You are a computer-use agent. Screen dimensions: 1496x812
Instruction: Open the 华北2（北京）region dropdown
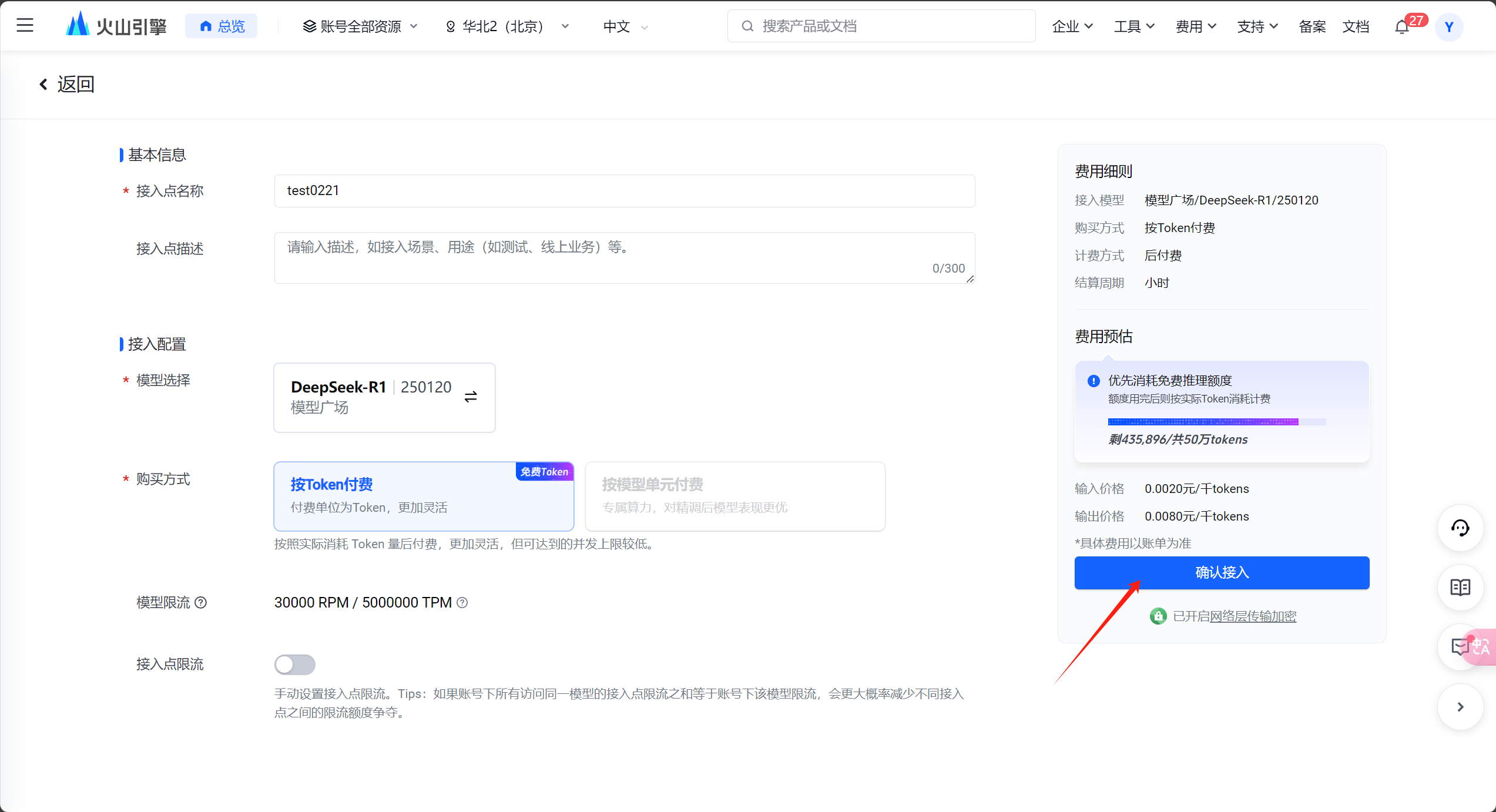[507, 26]
